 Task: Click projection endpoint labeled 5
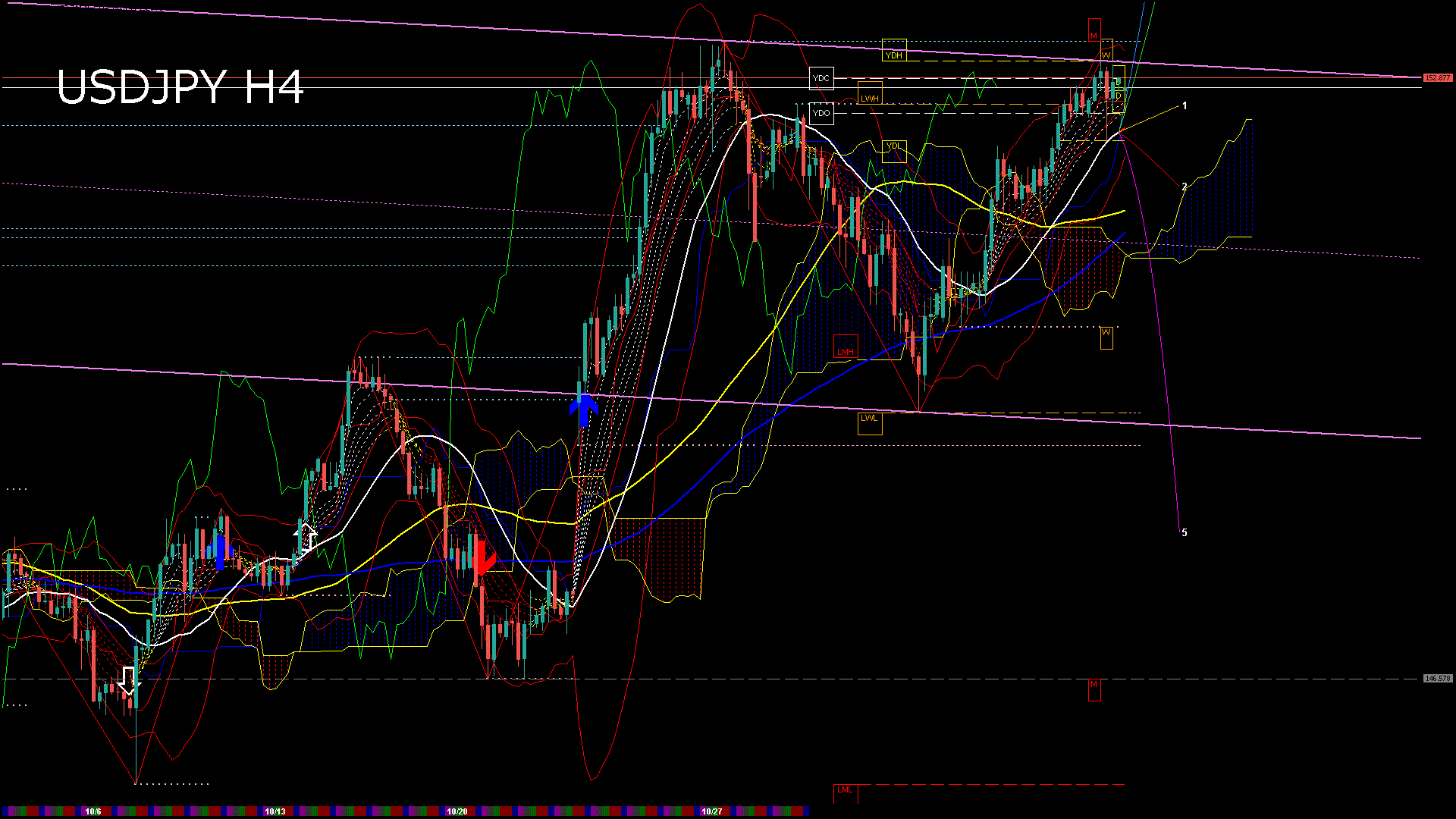click(1184, 533)
